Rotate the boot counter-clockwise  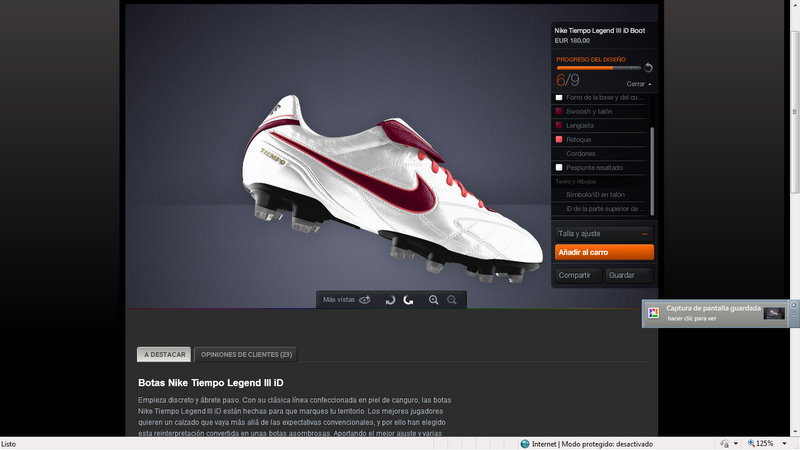[390, 300]
